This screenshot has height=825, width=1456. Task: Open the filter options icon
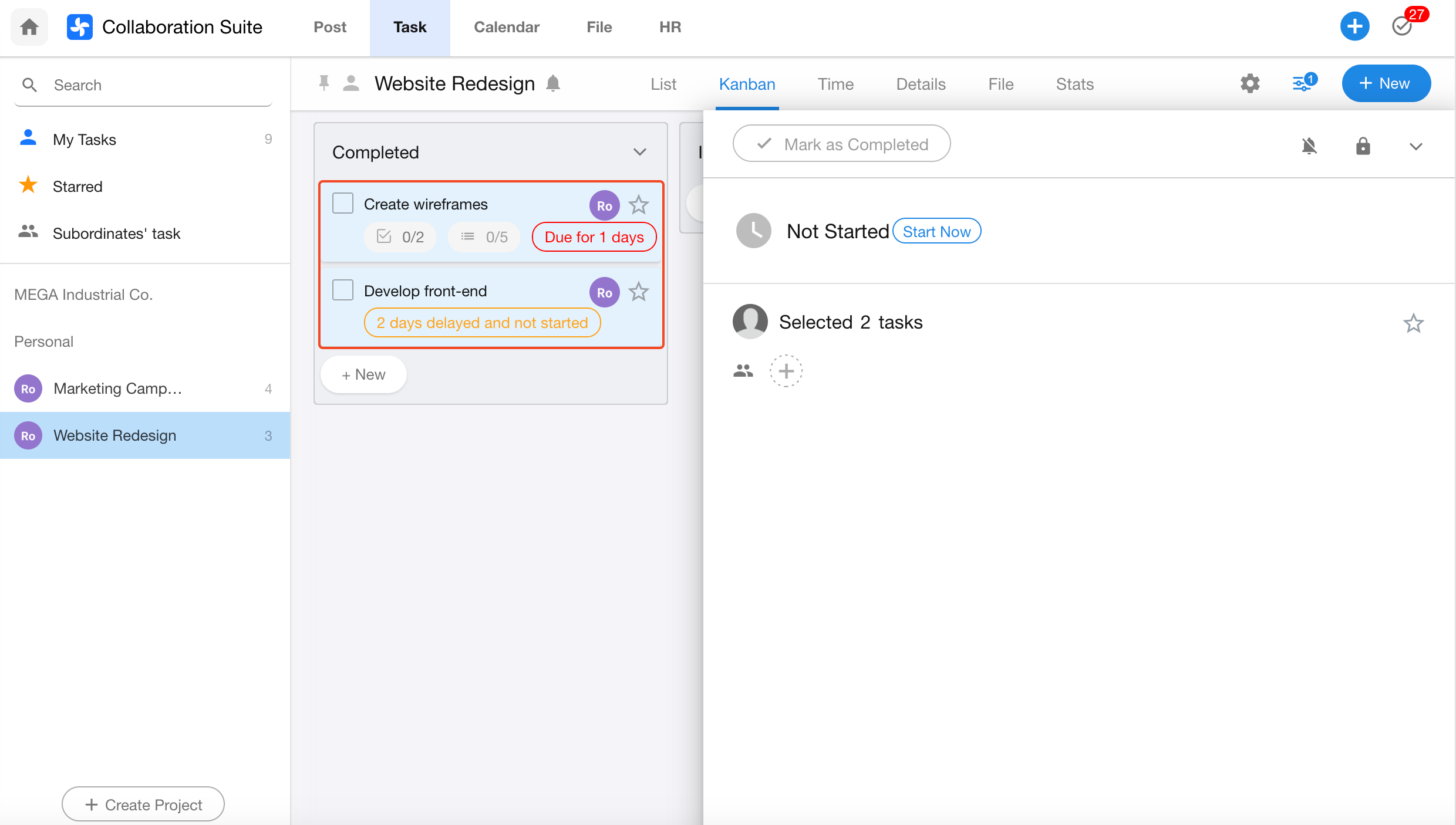[1303, 84]
